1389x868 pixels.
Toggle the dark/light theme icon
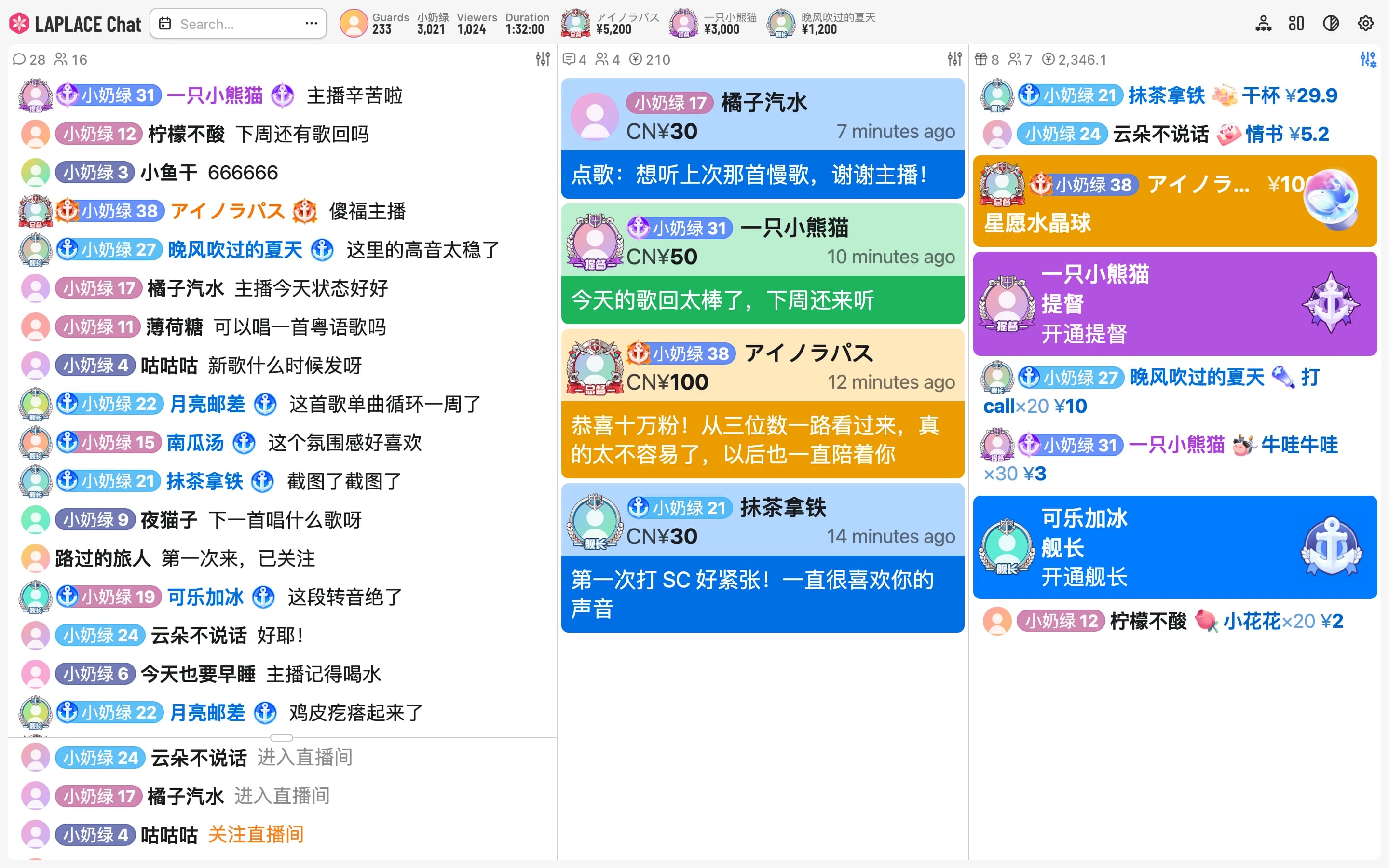click(1331, 24)
